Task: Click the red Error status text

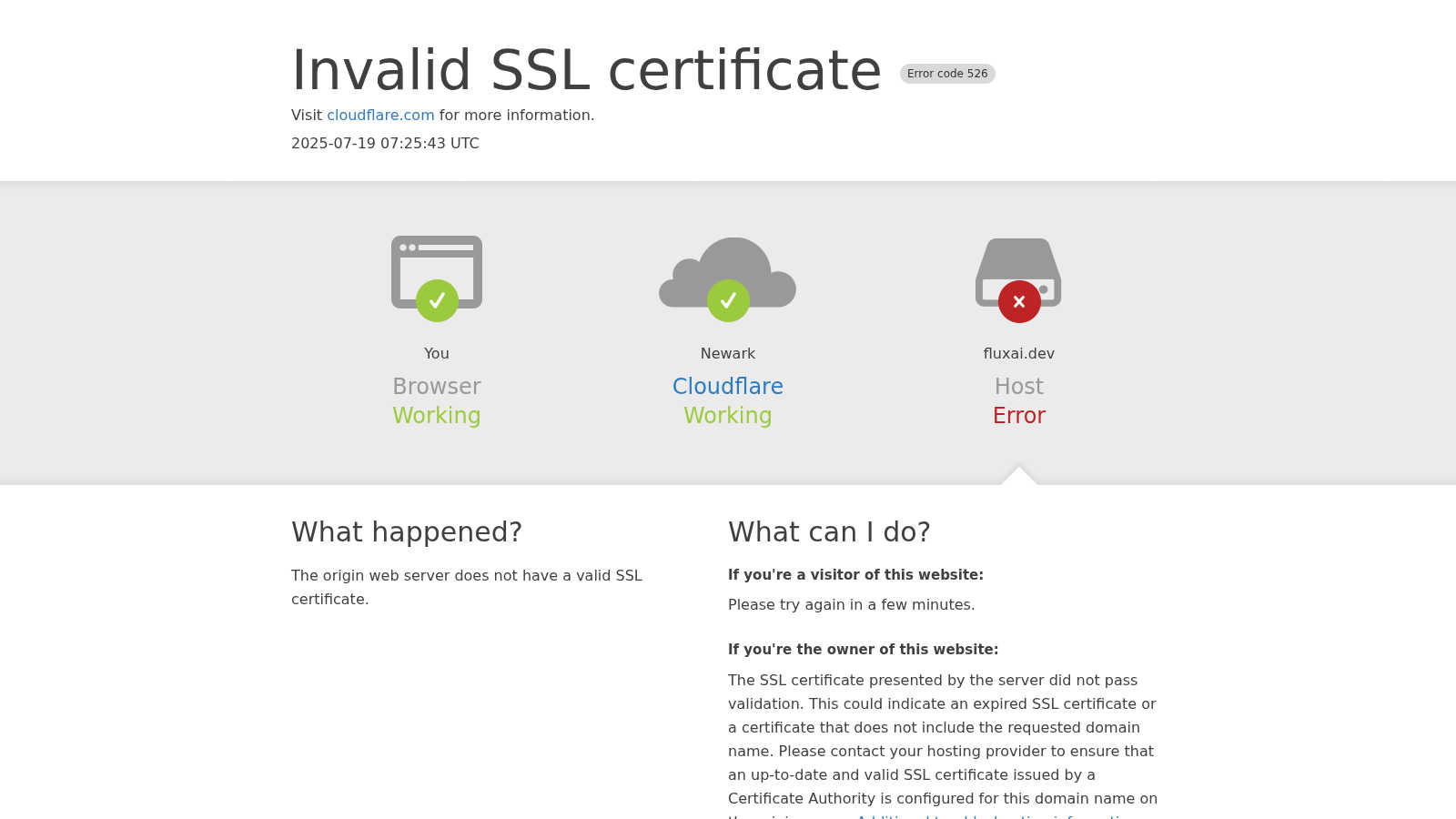Action: [1019, 416]
